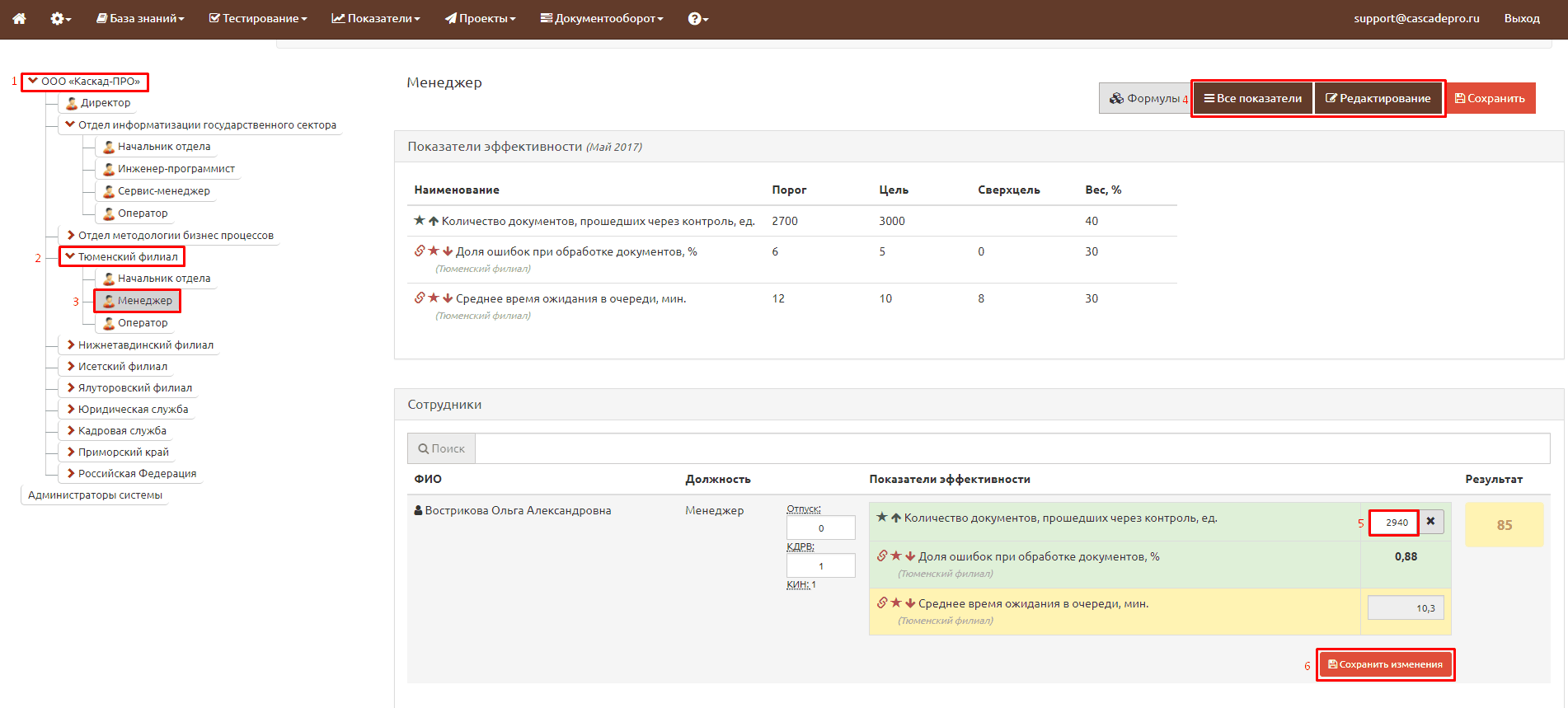Clear the value with the X button
This screenshot has height=708, width=1568.
[1431, 522]
